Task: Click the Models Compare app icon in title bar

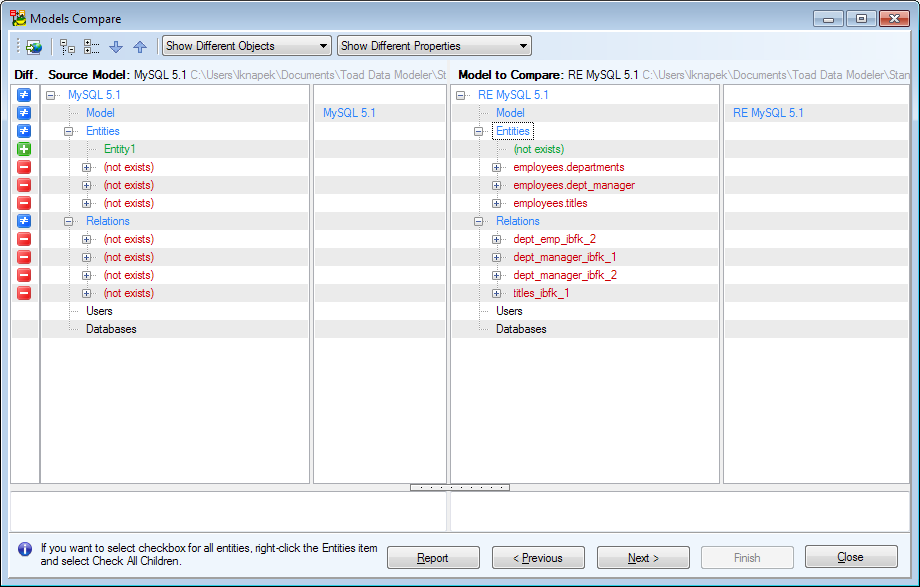Action: [18, 18]
